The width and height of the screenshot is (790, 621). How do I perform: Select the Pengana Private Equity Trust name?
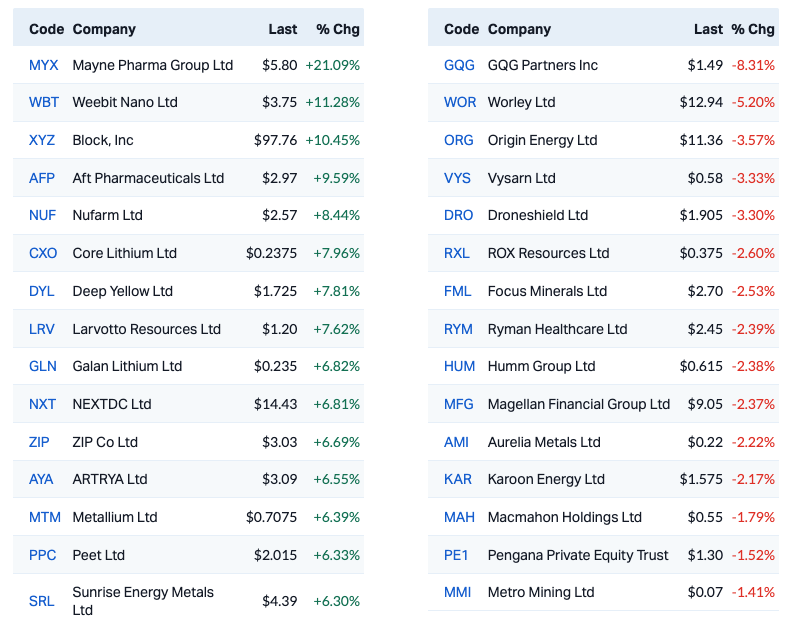578,555
